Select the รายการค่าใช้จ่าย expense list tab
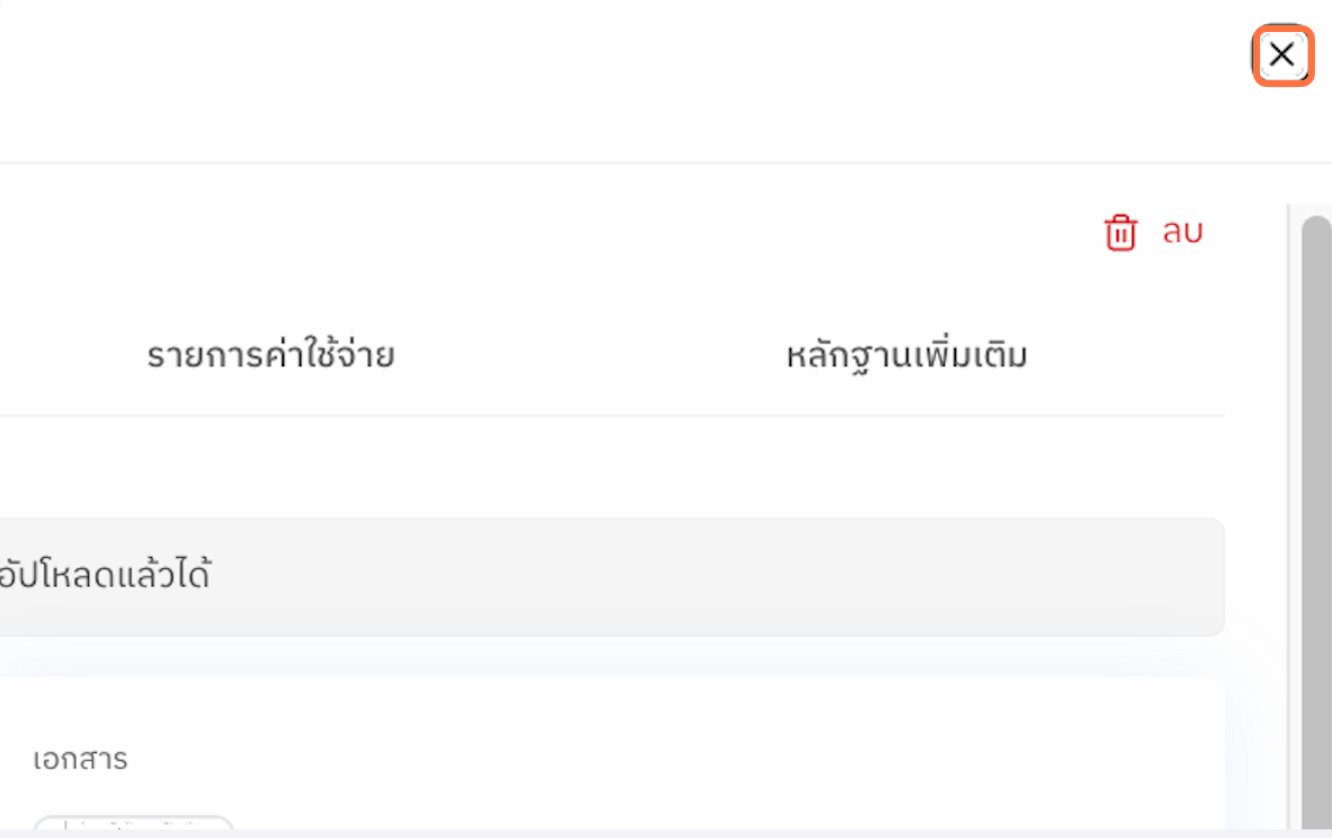This screenshot has height=838, width=1332. pyautogui.click(x=268, y=354)
